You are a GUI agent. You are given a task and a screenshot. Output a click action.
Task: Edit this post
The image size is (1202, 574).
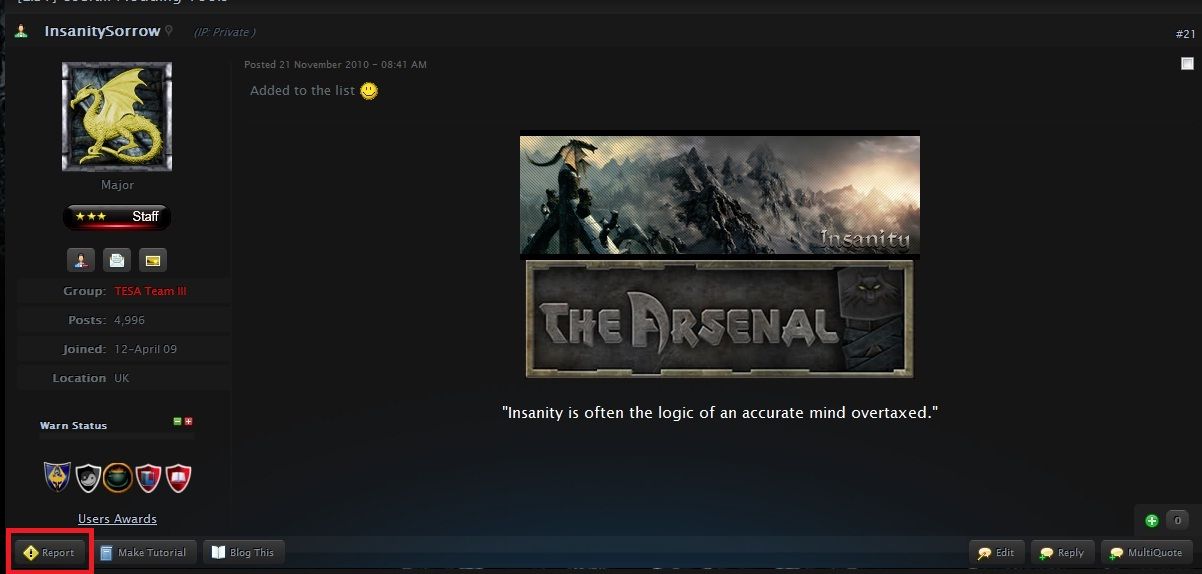click(997, 552)
